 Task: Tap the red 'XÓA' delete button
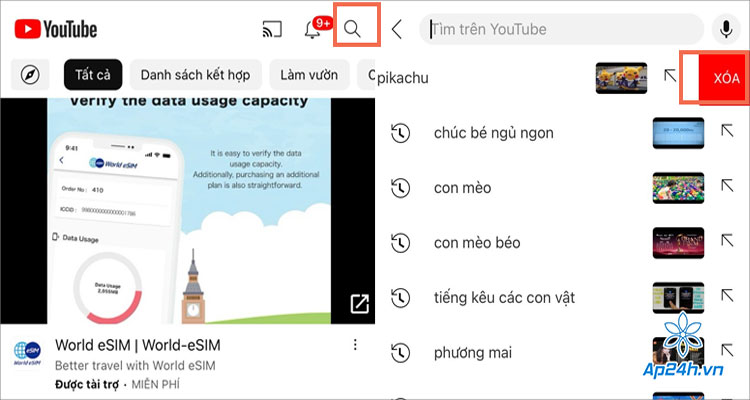tap(724, 78)
